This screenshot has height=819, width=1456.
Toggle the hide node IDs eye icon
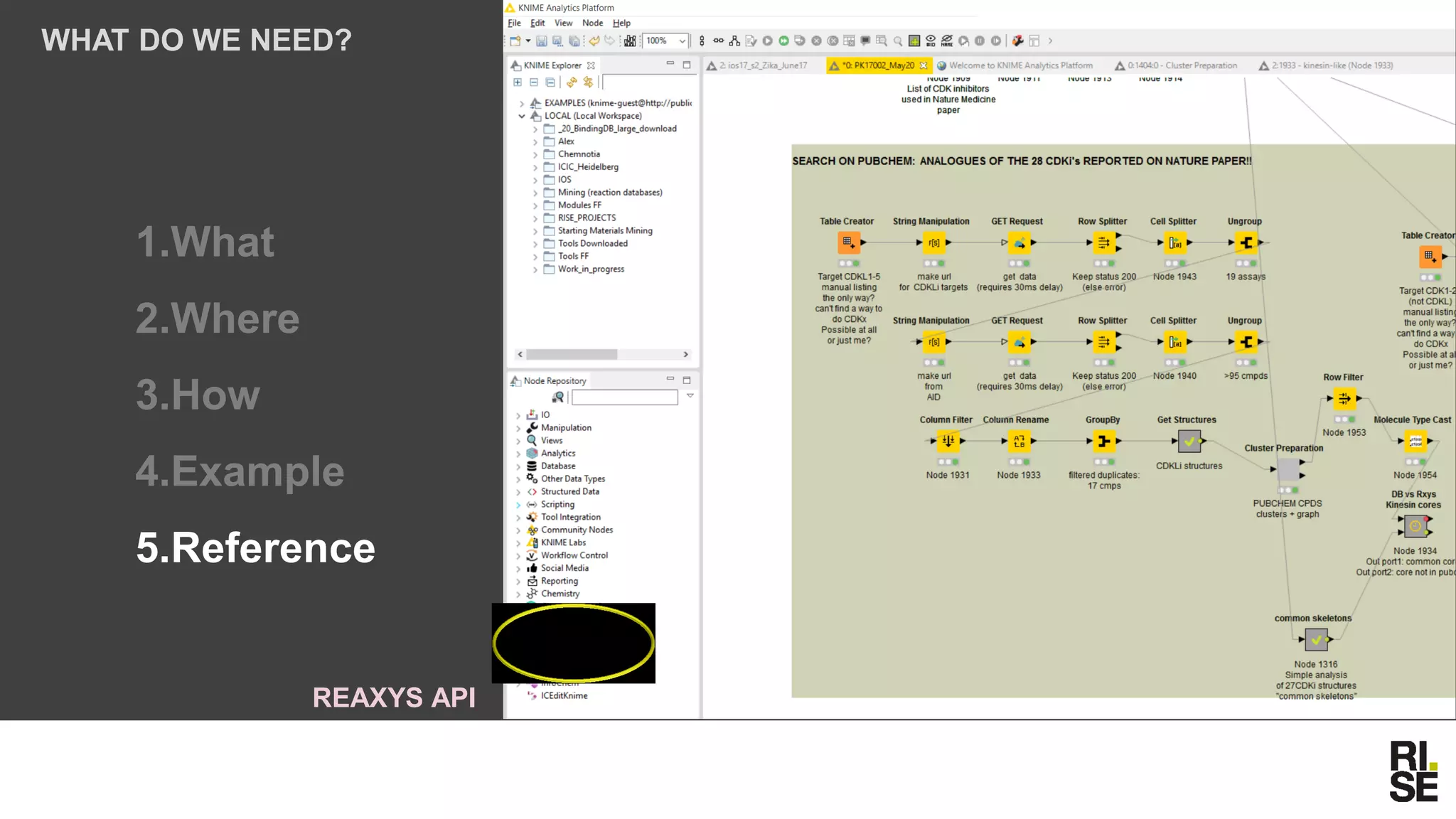click(x=931, y=41)
